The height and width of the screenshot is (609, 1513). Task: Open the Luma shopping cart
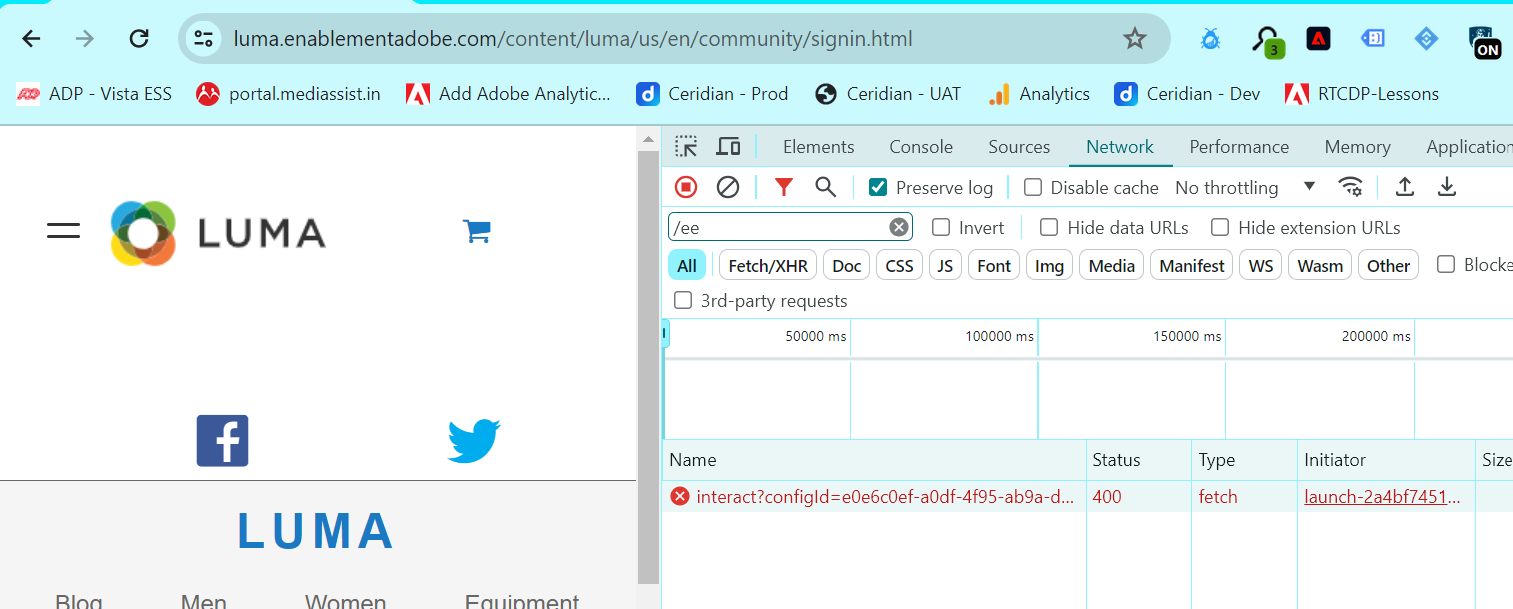tap(477, 230)
